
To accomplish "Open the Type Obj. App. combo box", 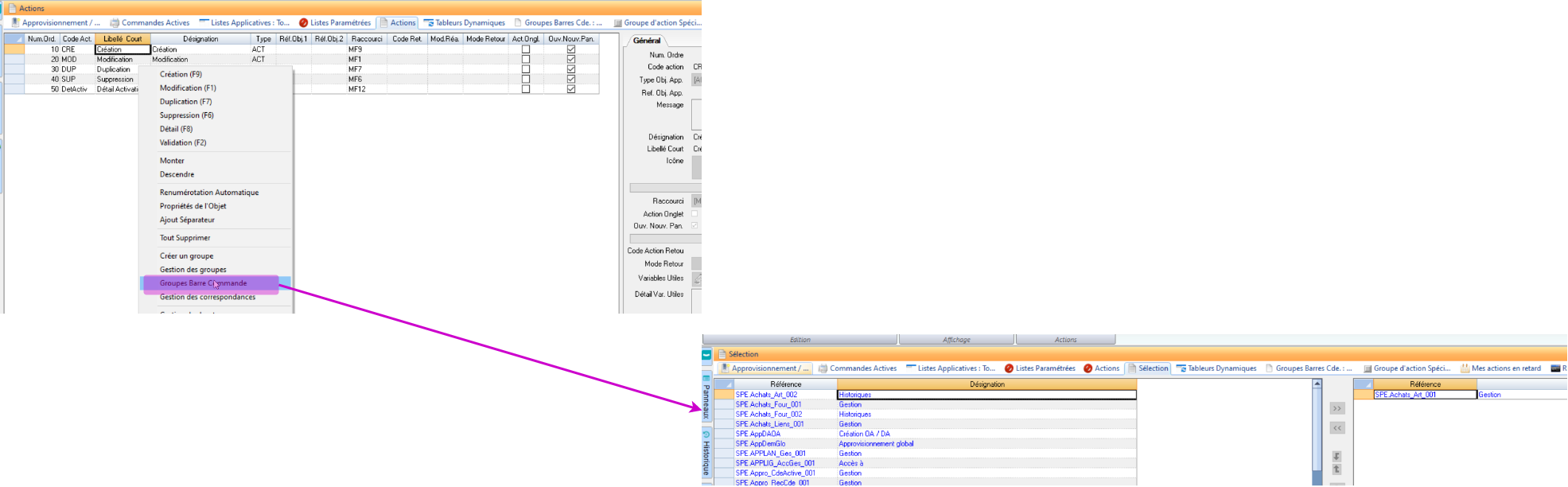I will pyautogui.click(x=697, y=80).
